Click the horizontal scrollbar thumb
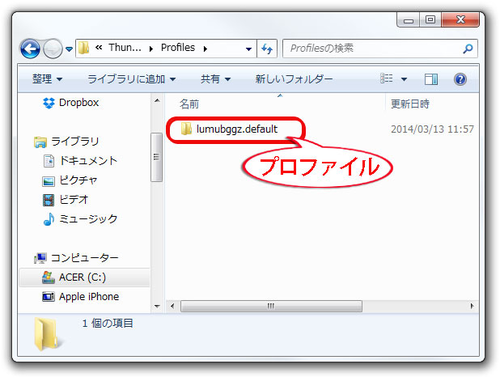Image resolution: width=500 pixels, height=377 pixels. 271,306
